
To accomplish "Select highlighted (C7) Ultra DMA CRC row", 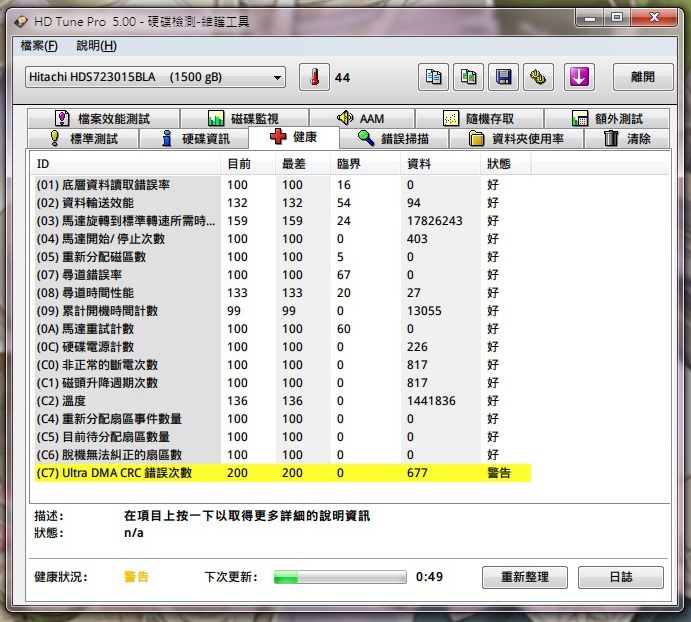I will [x=282, y=473].
